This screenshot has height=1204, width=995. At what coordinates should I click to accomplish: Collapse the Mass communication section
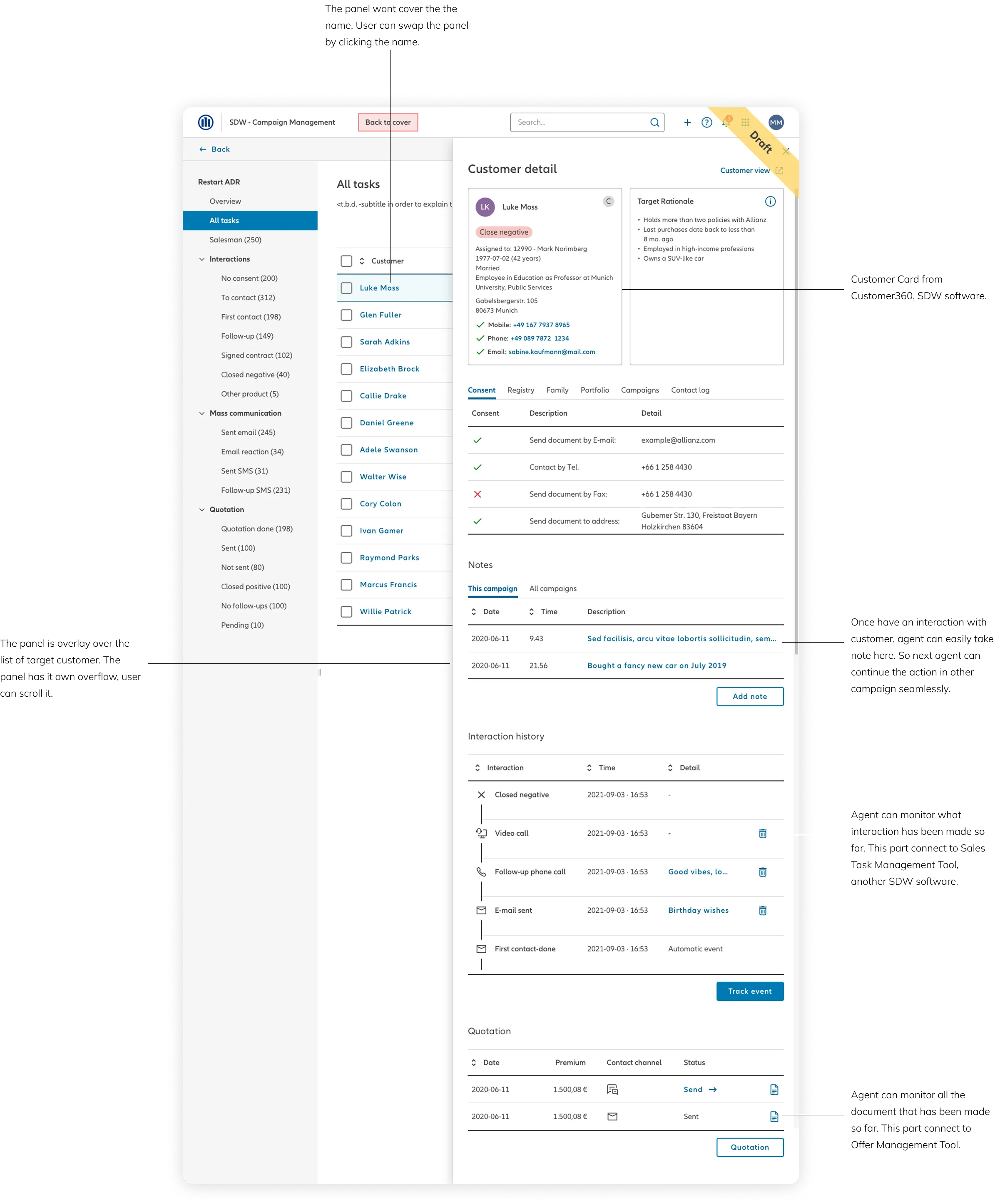tap(202, 413)
